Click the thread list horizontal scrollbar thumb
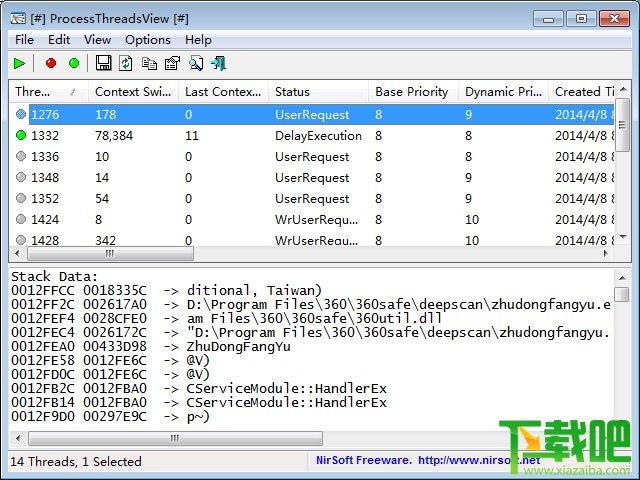Viewport: 640px width, 480px height. [110, 253]
